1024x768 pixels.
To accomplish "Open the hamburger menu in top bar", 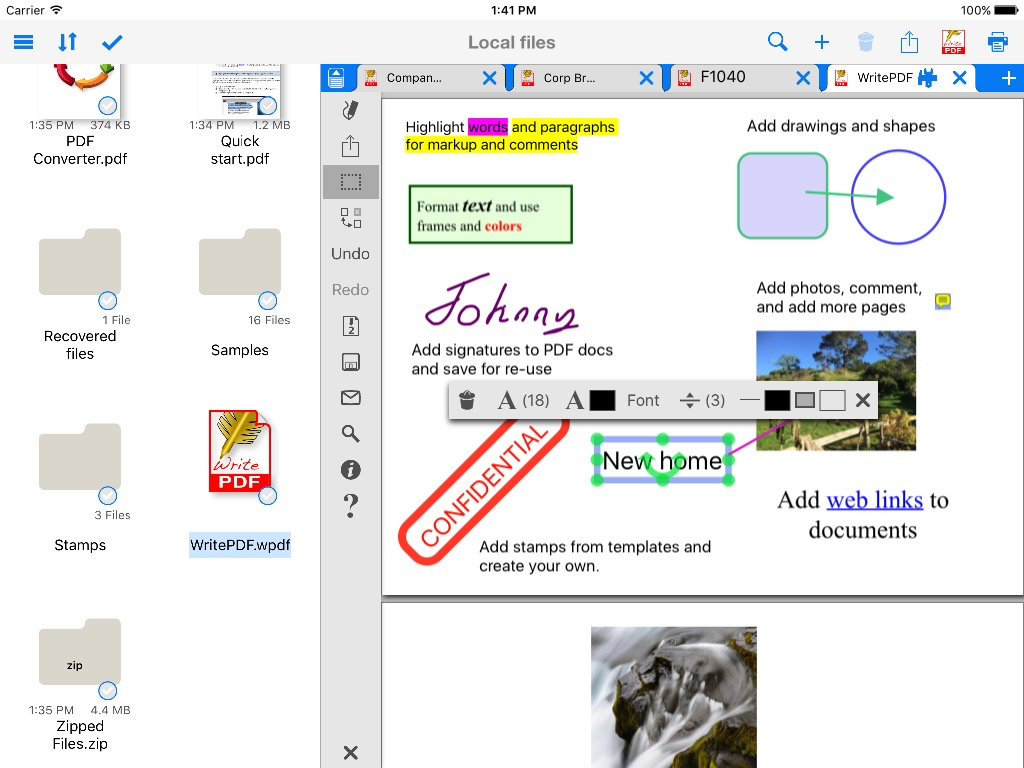I will coord(24,42).
